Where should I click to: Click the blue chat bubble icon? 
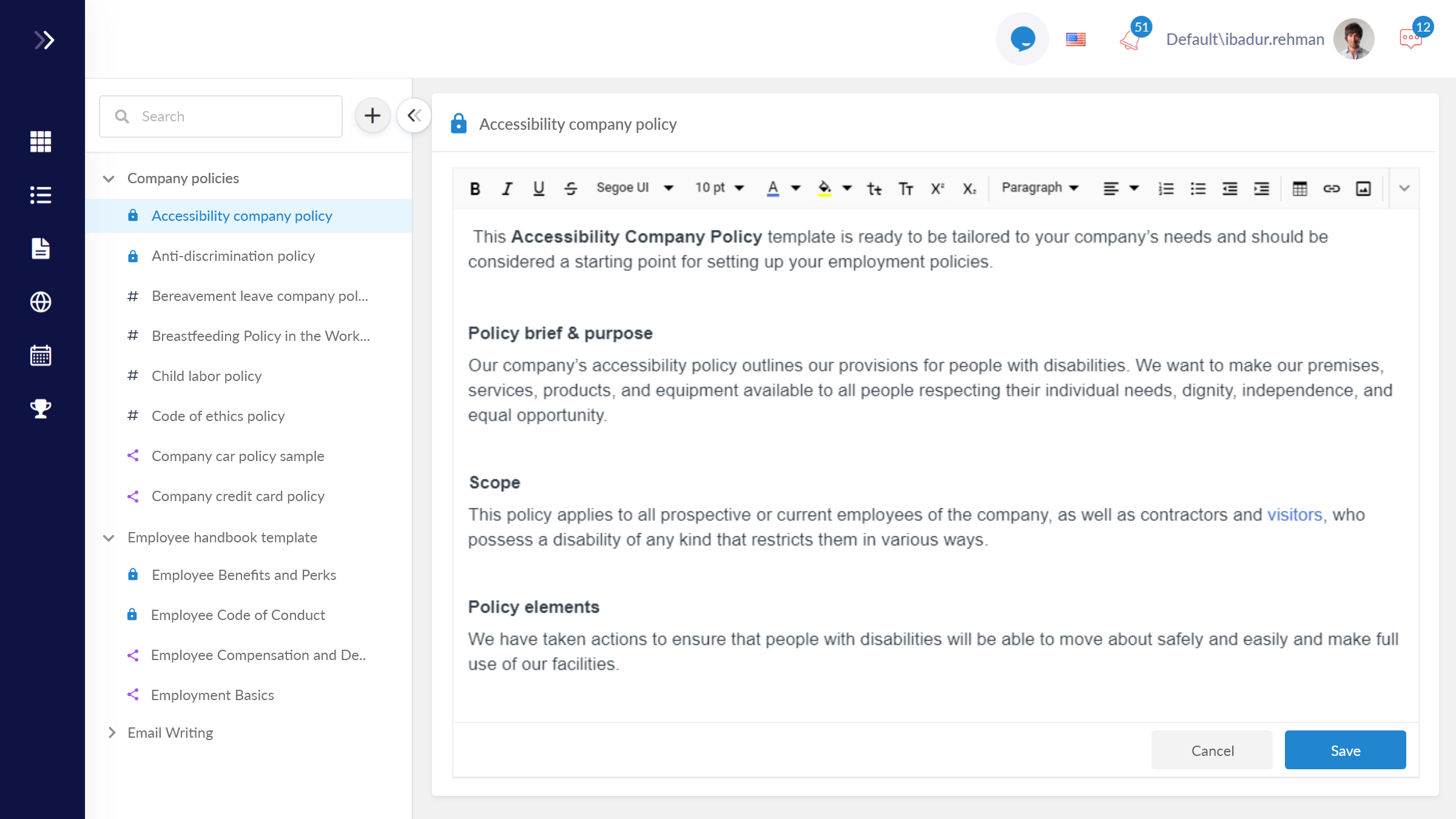pos(1022,39)
